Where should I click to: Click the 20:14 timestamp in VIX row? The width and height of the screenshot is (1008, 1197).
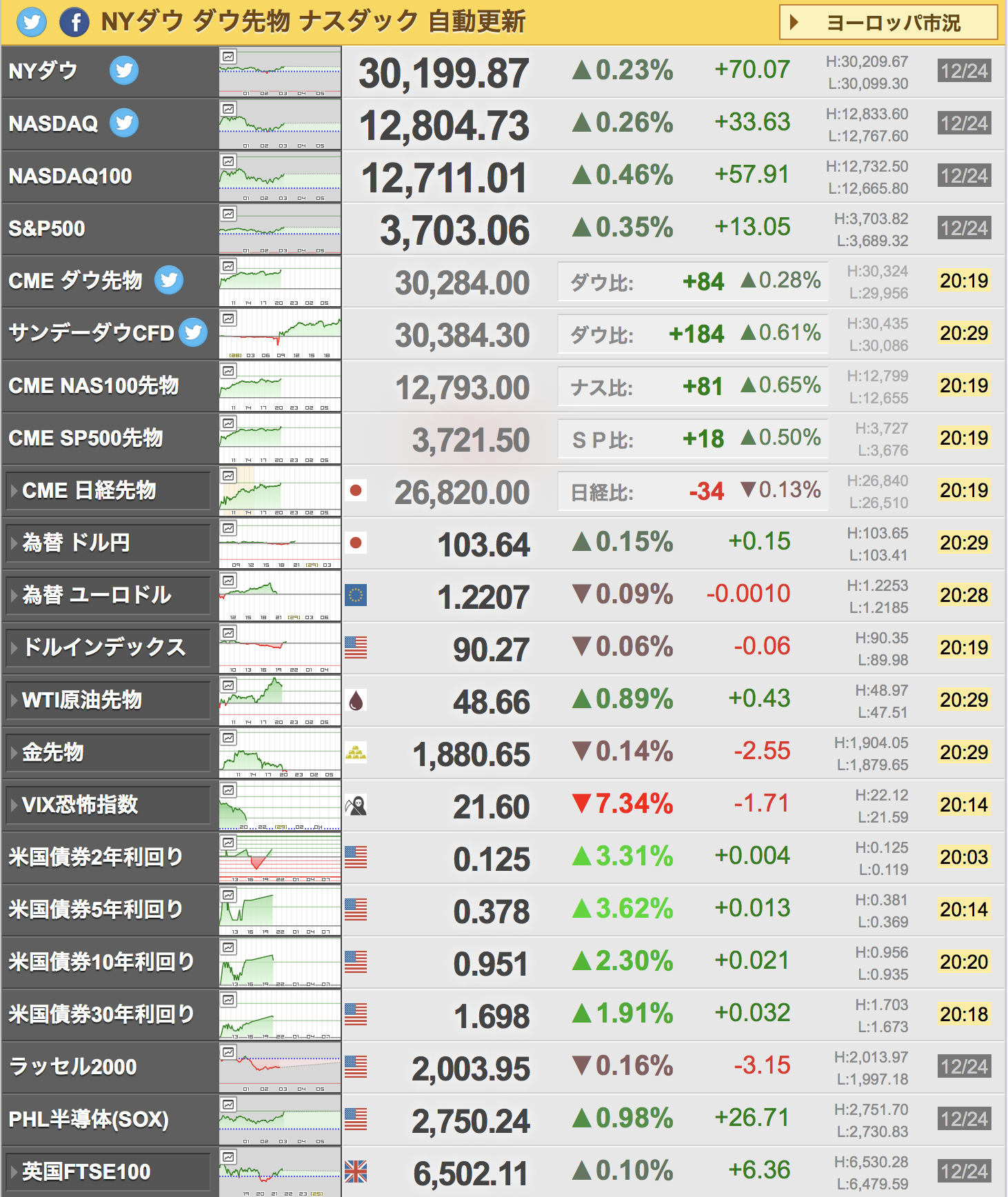(964, 805)
